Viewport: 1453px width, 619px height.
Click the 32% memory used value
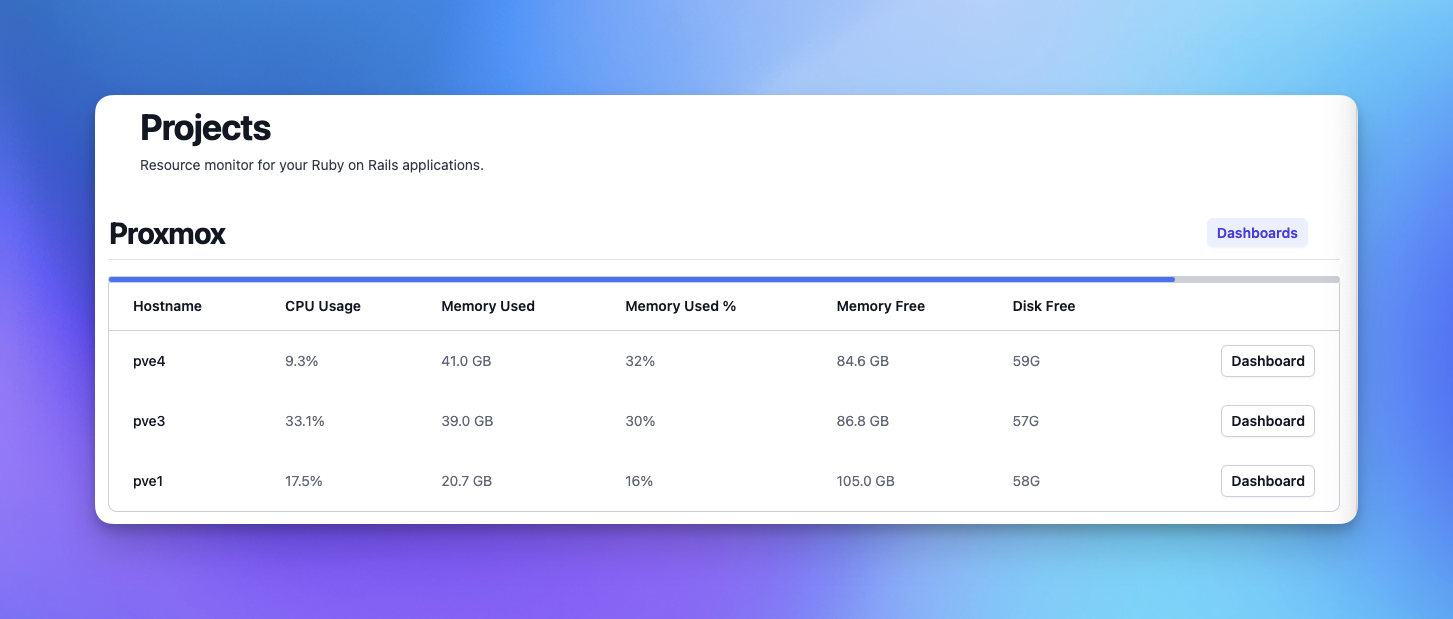click(x=640, y=361)
